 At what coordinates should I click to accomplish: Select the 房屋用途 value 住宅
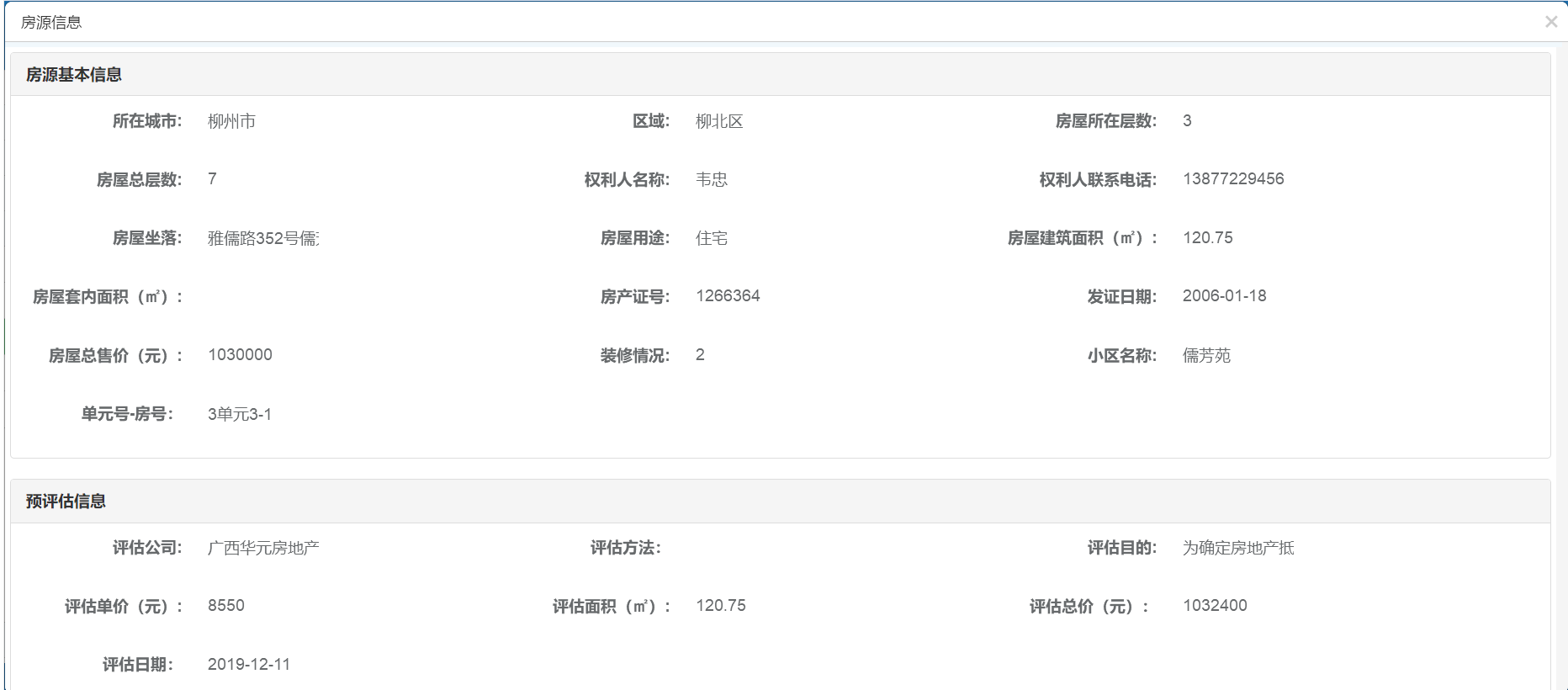tap(712, 238)
